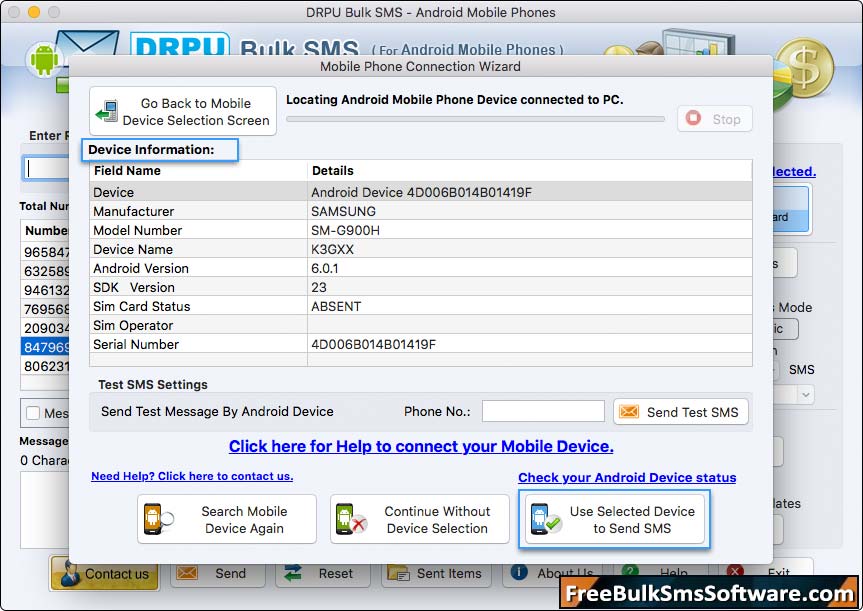This screenshot has height=611, width=863.
Task: Click the phone with red X icon
Action: 351,519
